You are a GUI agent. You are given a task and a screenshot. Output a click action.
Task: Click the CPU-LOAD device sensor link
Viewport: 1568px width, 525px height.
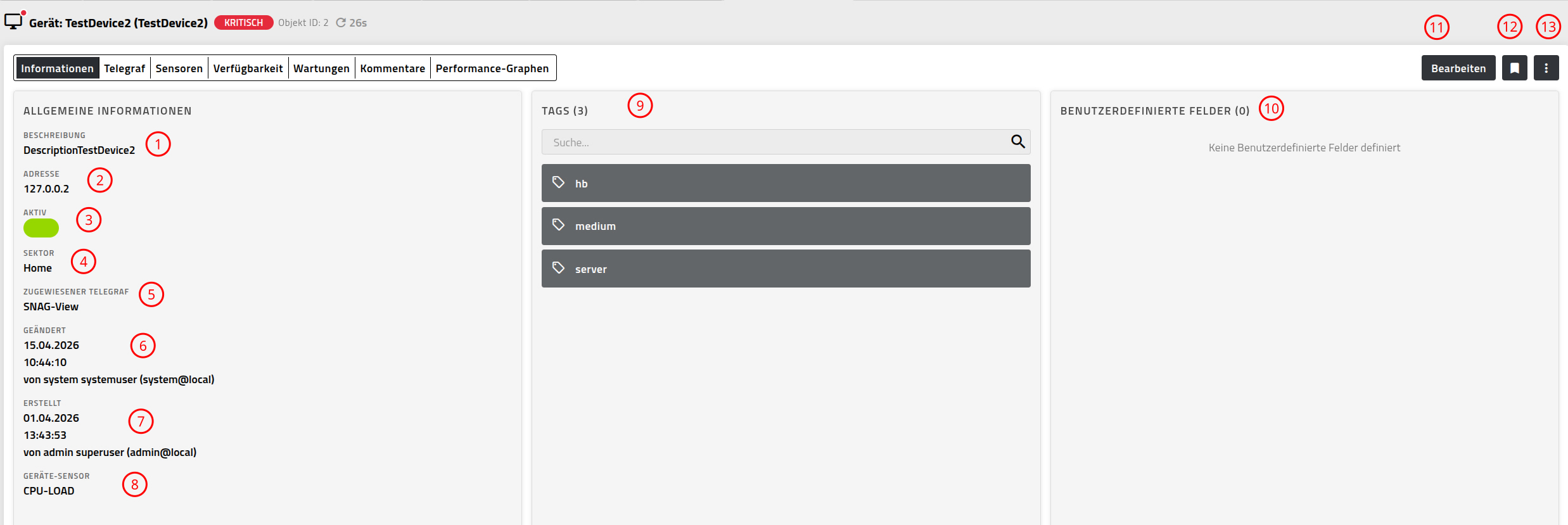pyautogui.click(x=49, y=491)
